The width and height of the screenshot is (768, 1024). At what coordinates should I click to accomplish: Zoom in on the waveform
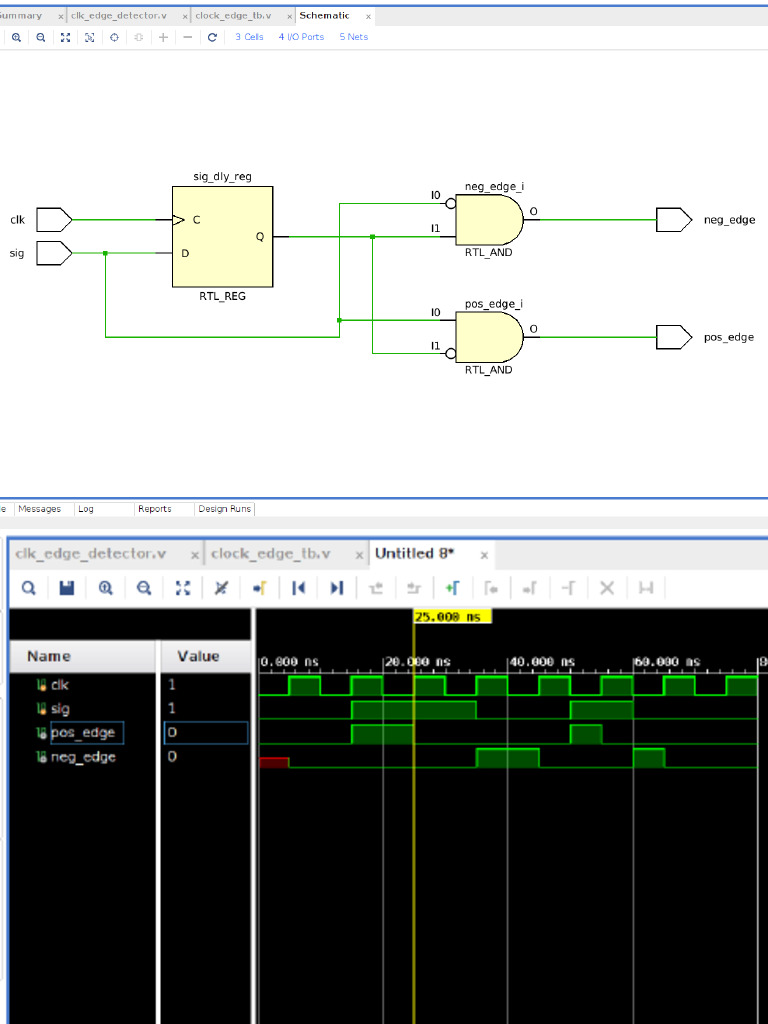(105, 588)
